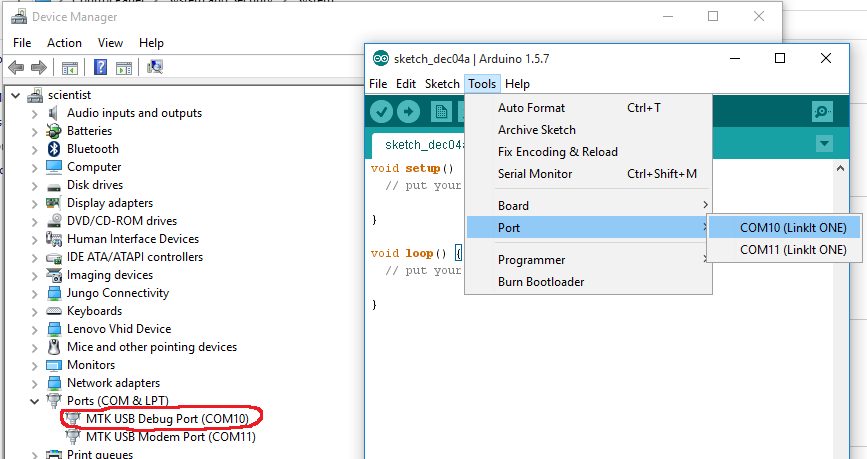Click the Upload arrow button in Arduino
The image size is (867, 459).
click(x=409, y=112)
